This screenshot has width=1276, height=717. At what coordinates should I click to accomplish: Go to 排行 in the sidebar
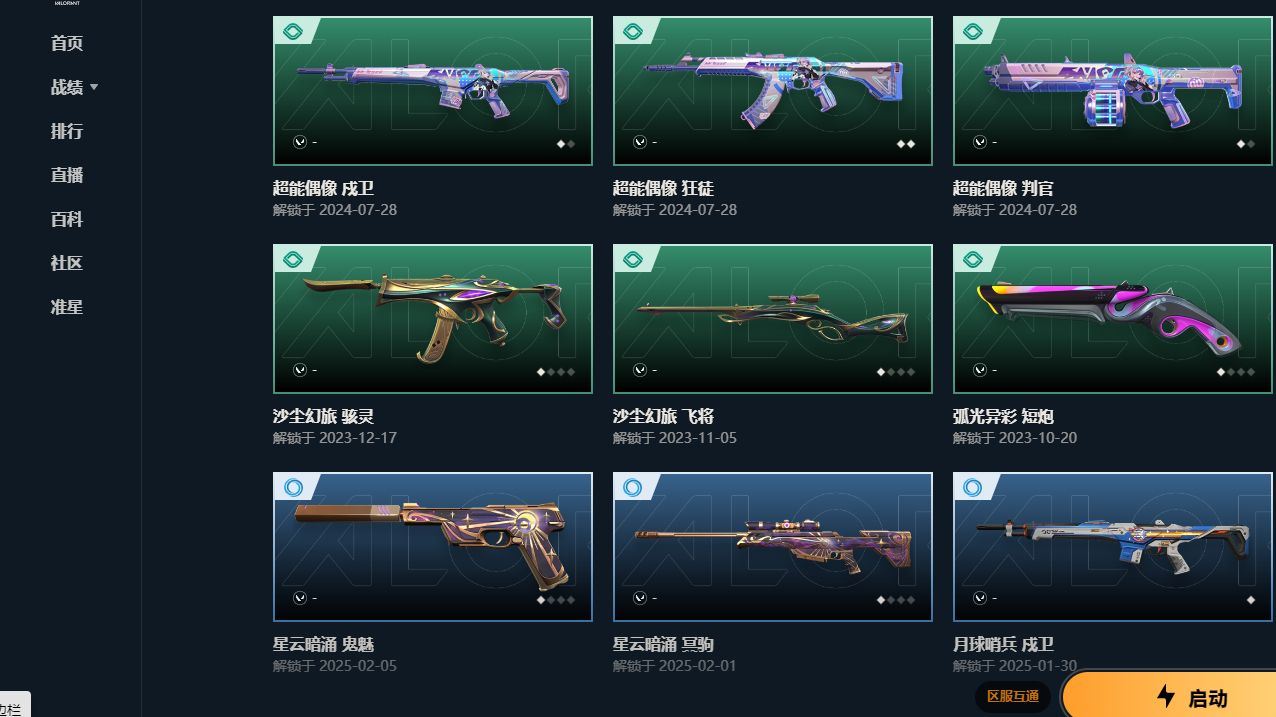tap(67, 131)
